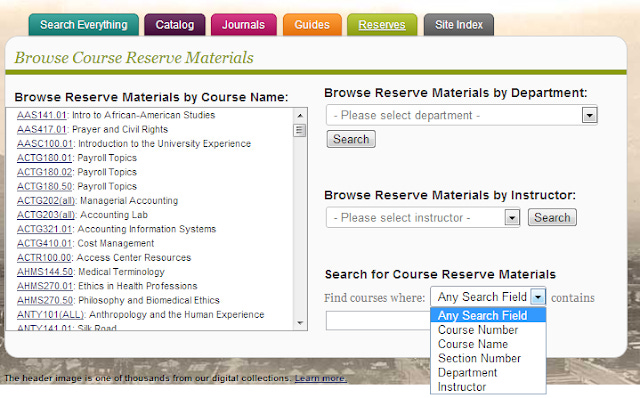The width and height of the screenshot is (640, 398).
Task: Click 'Browse Course Reserve Materials' heading
Action: click(x=134, y=58)
